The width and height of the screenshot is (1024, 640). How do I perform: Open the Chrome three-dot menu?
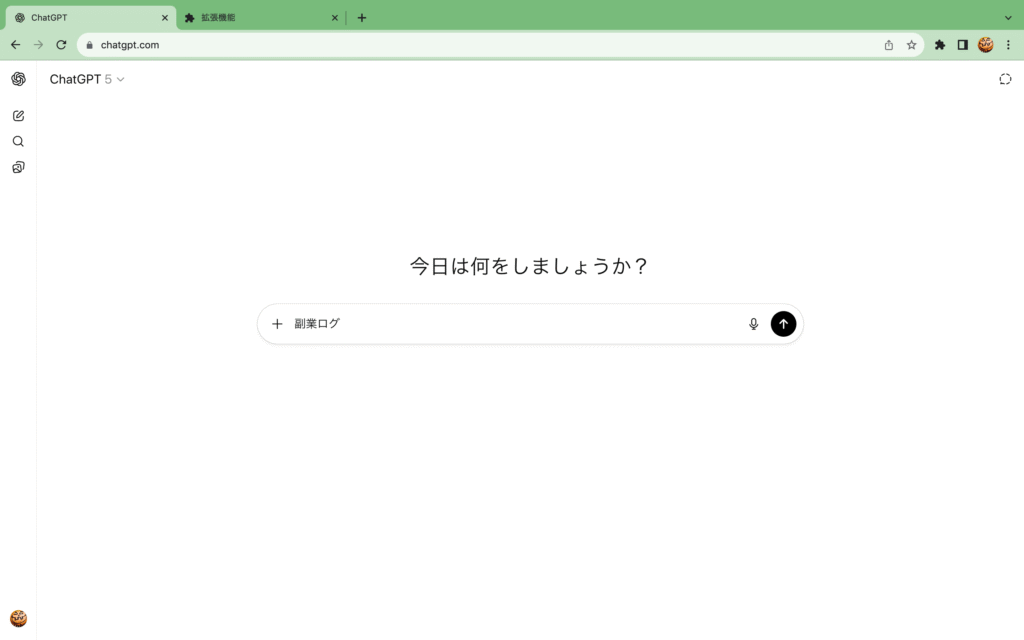pyautogui.click(x=1008, y=45)
